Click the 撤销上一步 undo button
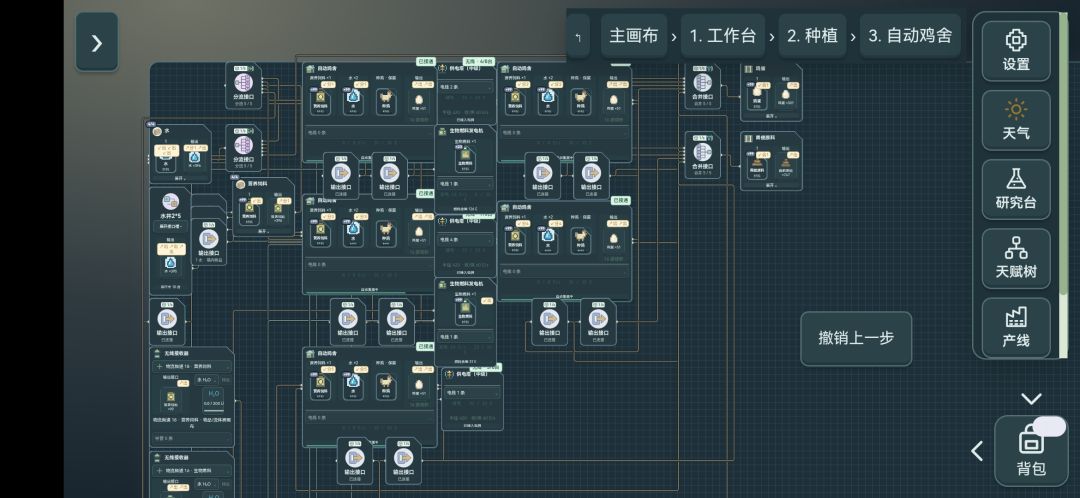Screen dimensions: 1080x498 (x=856, y=338)
